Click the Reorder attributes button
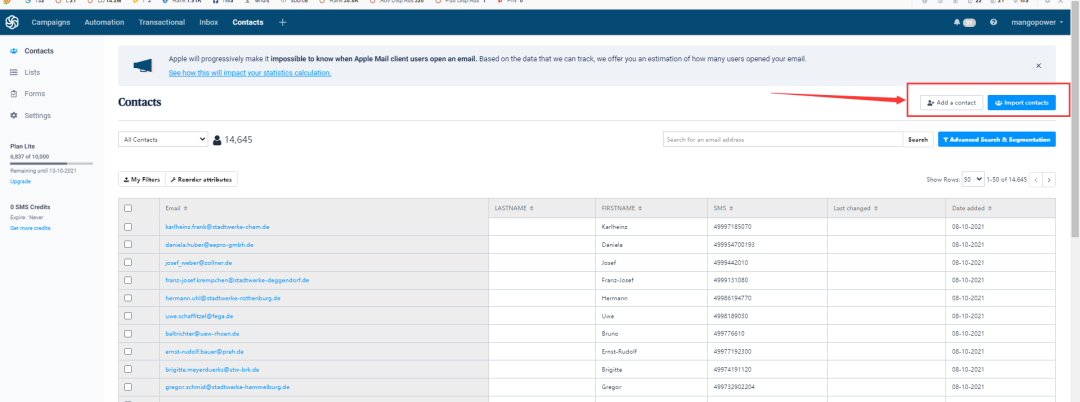This screenshot has height=402, width=1080. pyautogui.click(x=202, y=180)
